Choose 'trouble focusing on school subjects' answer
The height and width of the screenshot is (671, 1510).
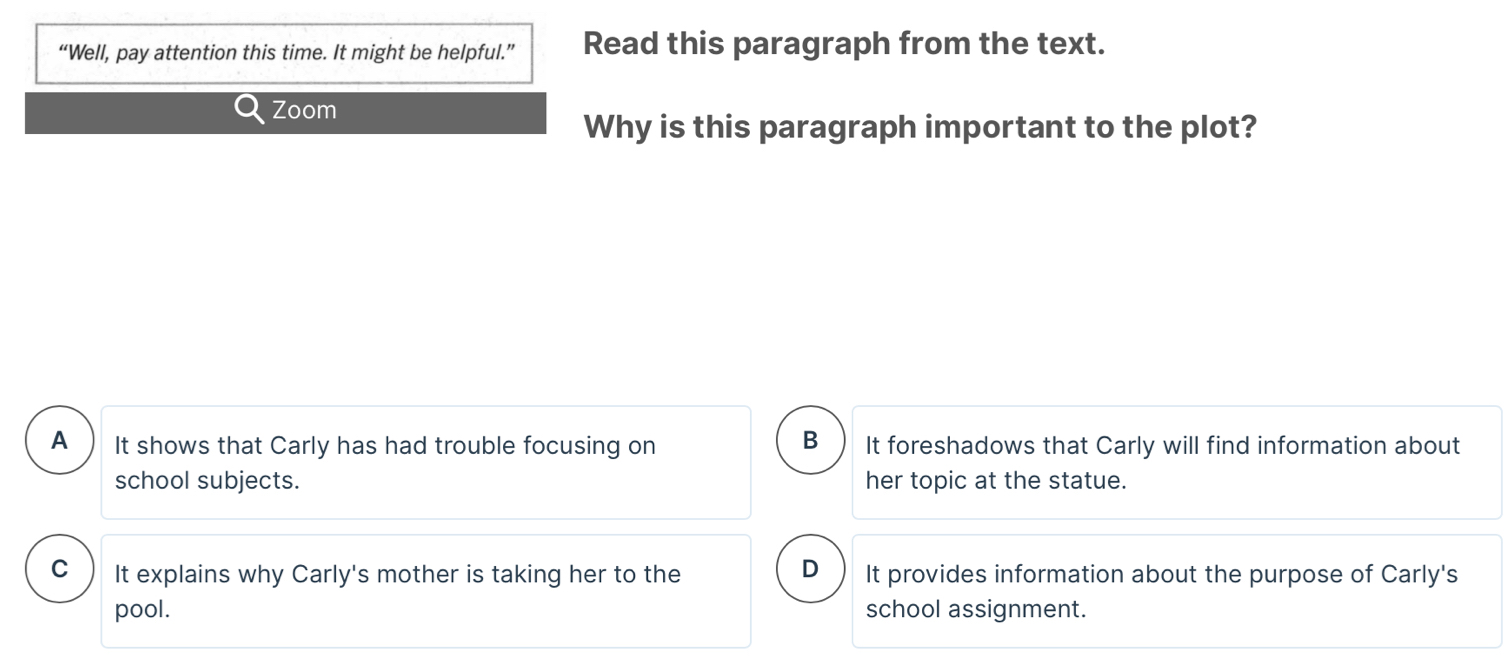(x=426, y=462)
